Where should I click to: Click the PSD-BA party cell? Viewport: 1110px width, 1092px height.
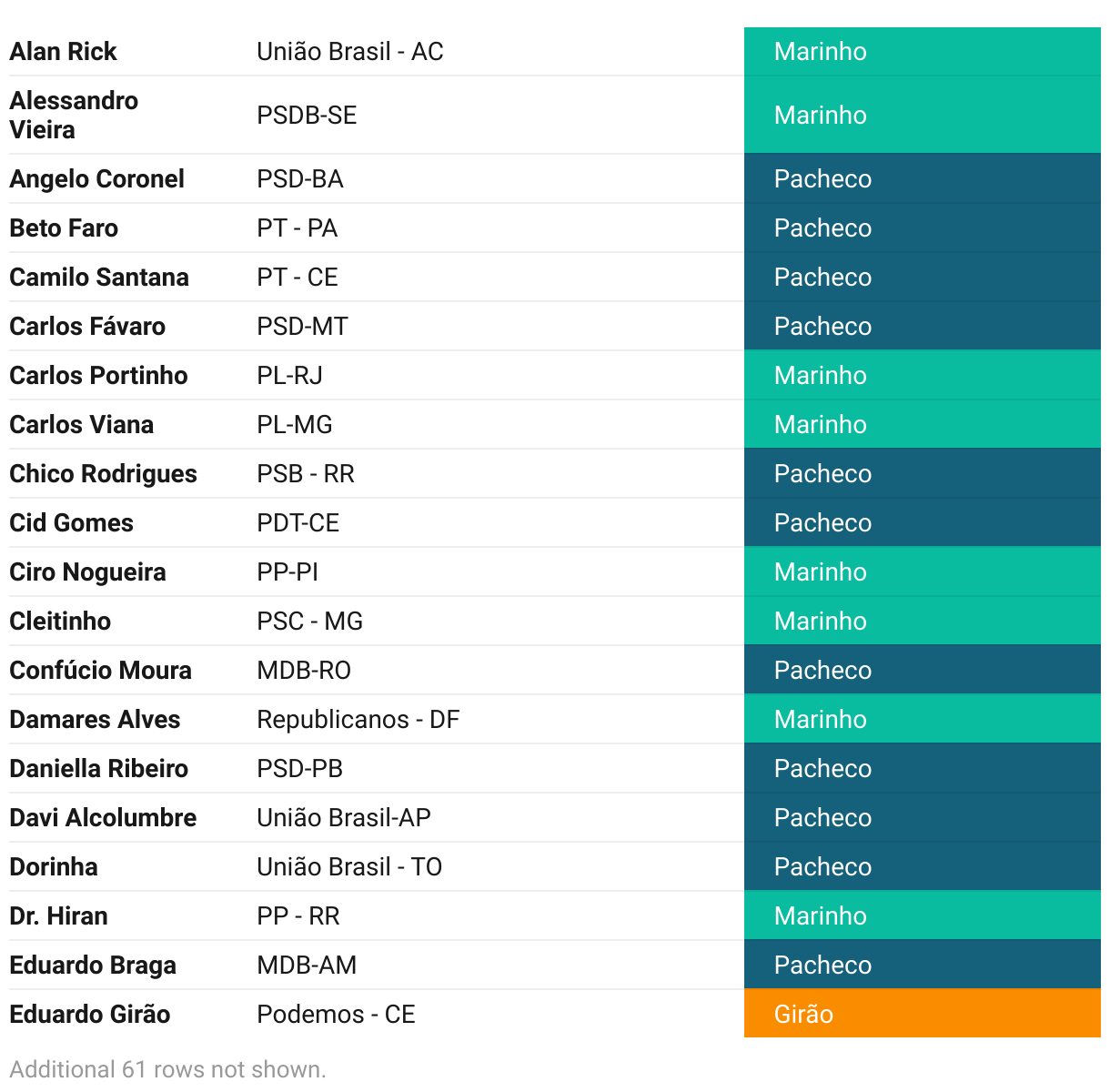click(300, 179)
